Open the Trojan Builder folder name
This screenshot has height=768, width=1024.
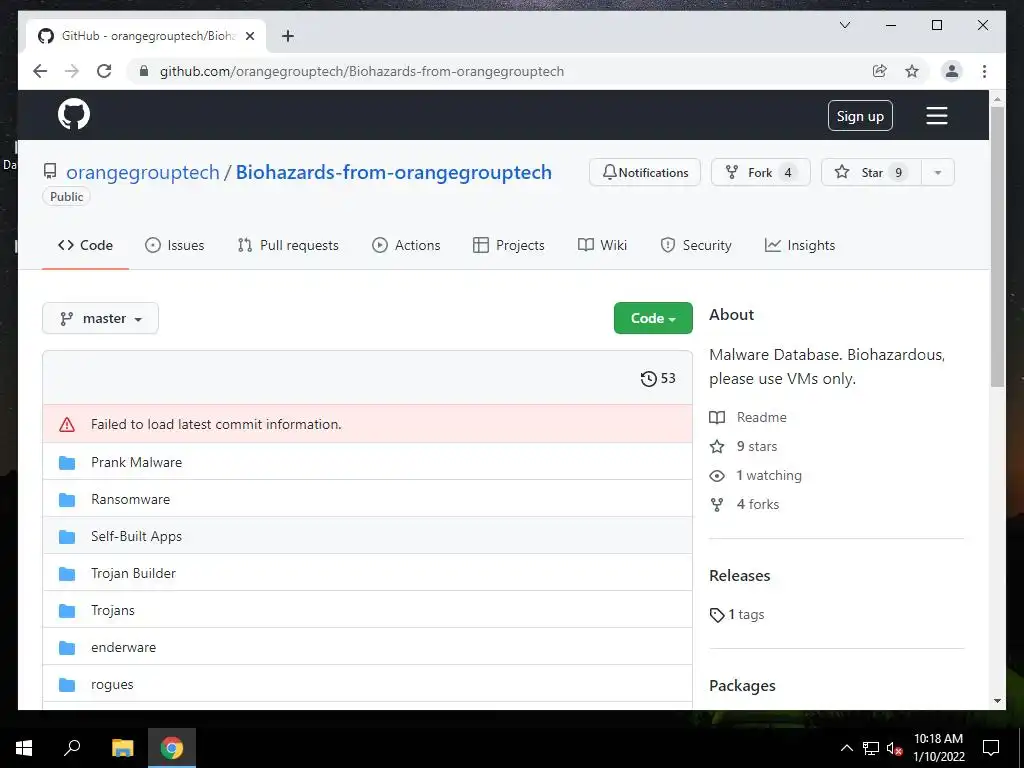click(x=133, y=573)
